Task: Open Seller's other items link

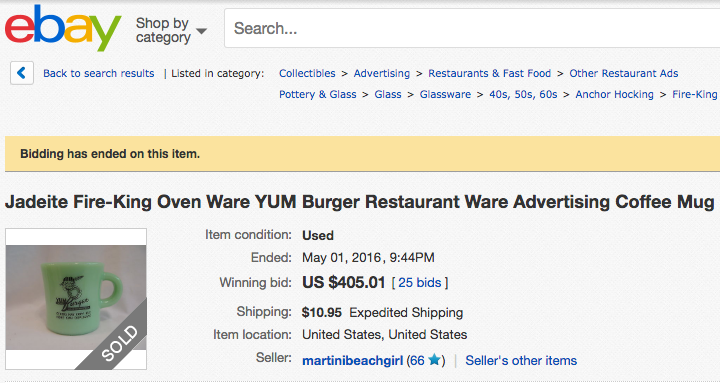Action: point(521,361)
